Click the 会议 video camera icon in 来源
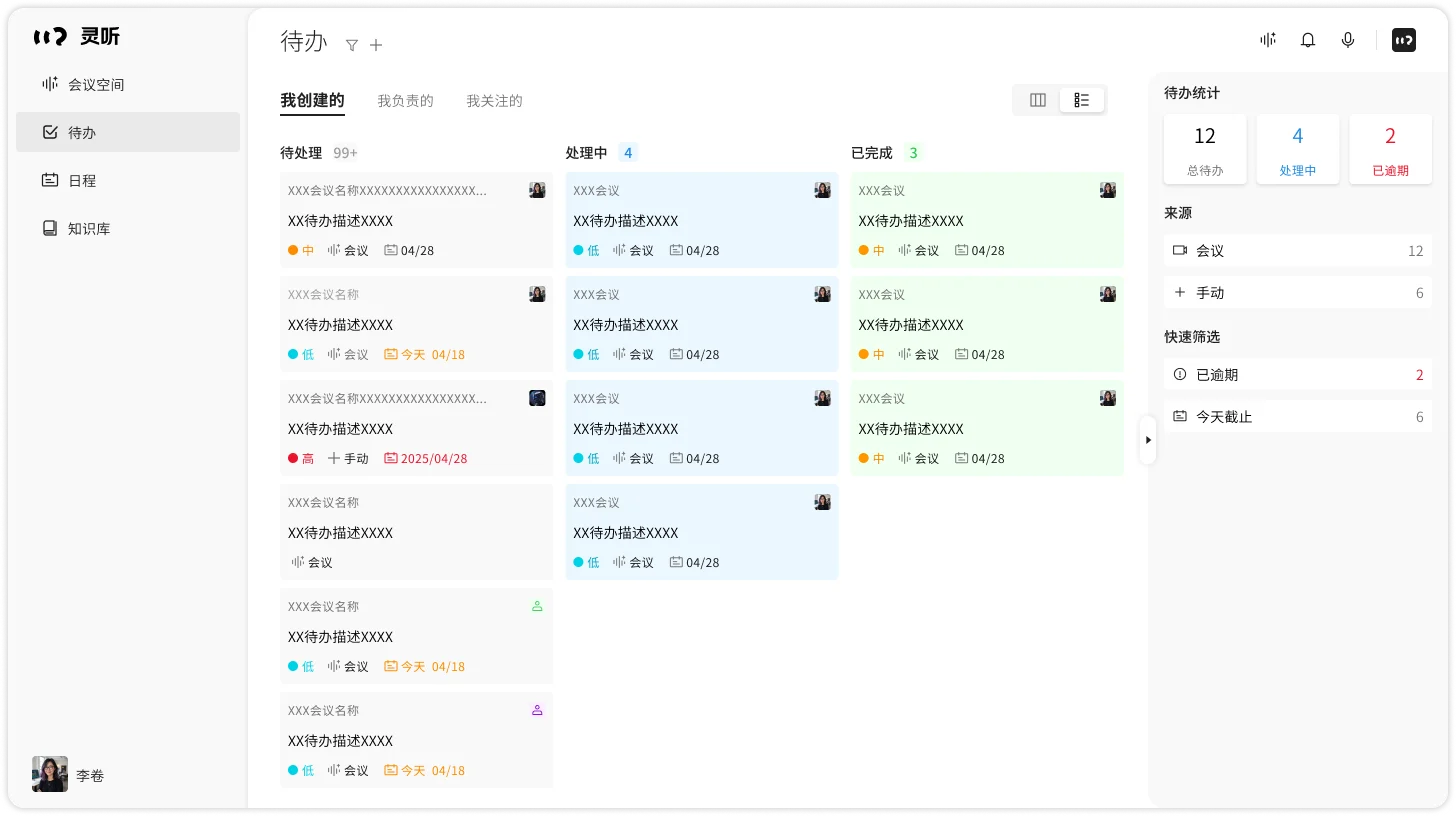The image size is (1456, 816). point(1180,251)
